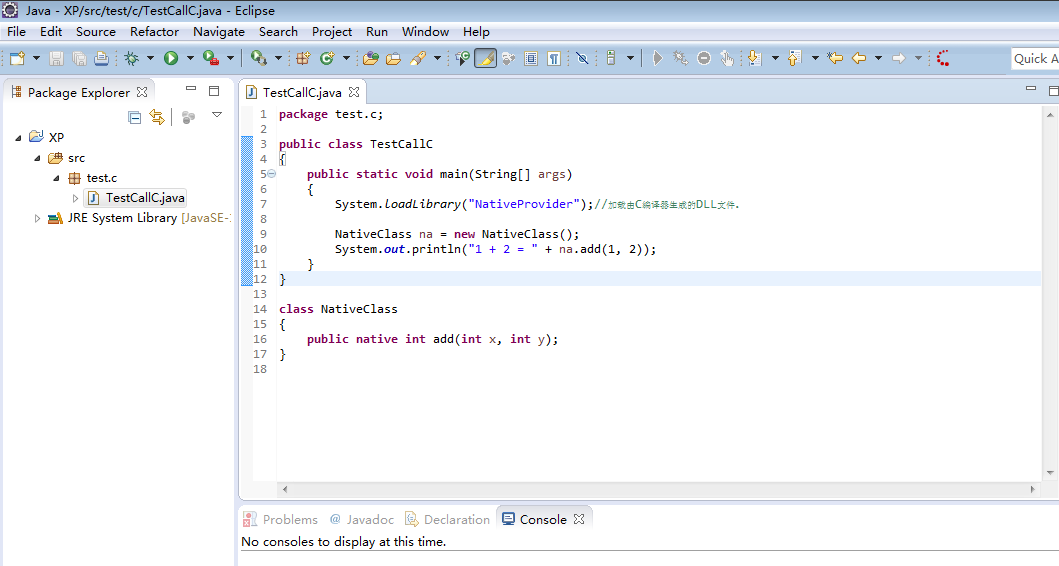Screen dimensions: 1059x566
Task: Close the Package Explorer view
Action: (142, 92)
